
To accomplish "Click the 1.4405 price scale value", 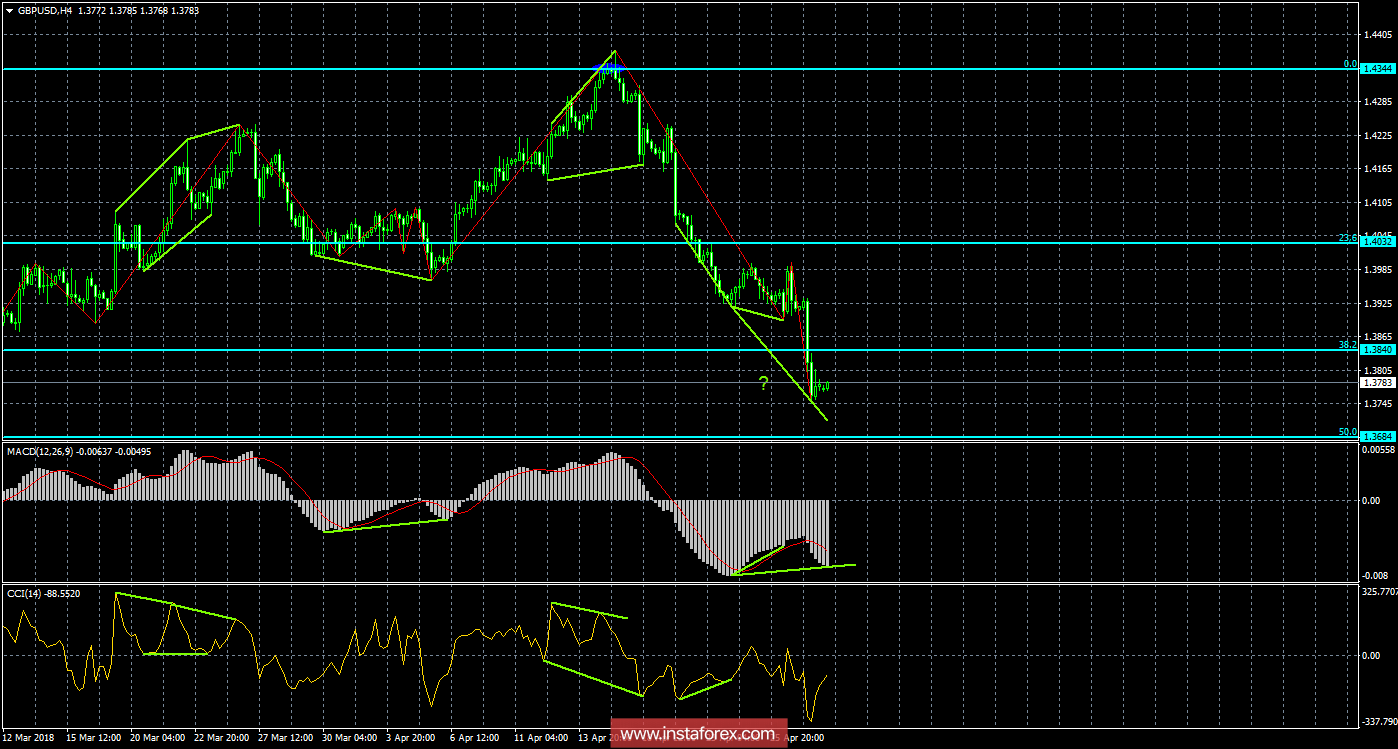I will click(1377, 34).
